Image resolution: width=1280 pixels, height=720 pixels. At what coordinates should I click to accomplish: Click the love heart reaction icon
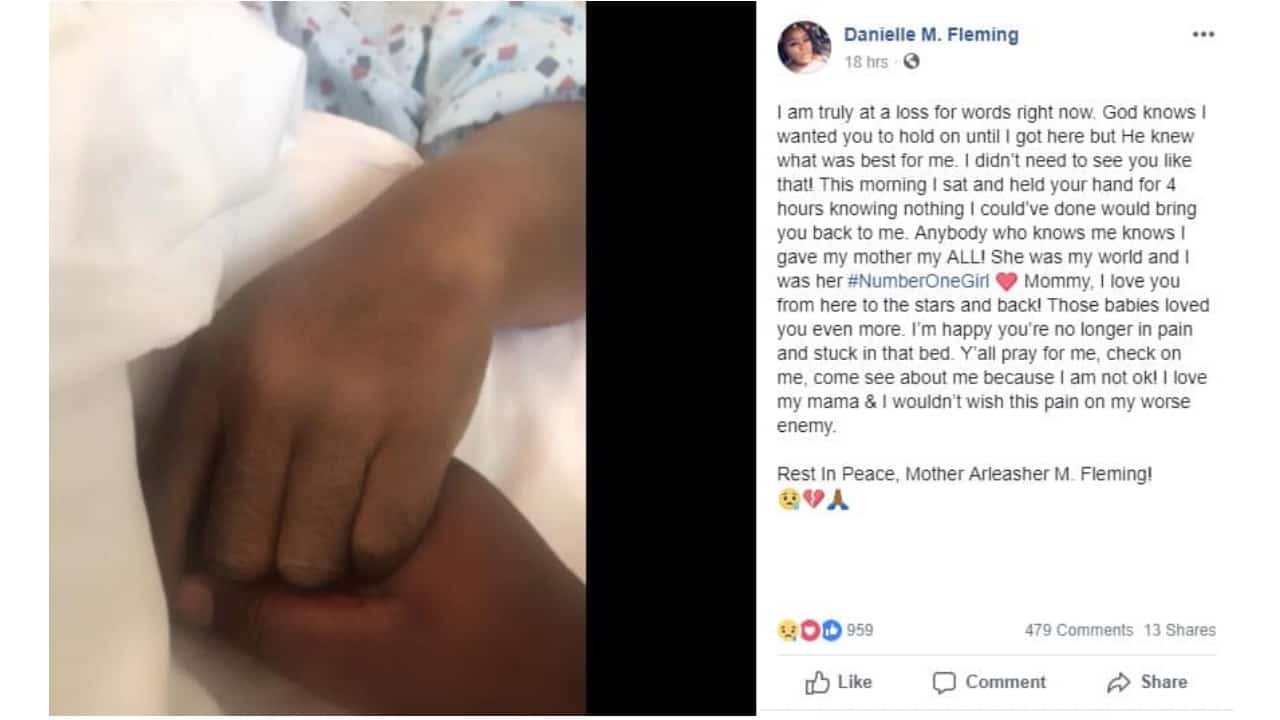tap(810, 630)
